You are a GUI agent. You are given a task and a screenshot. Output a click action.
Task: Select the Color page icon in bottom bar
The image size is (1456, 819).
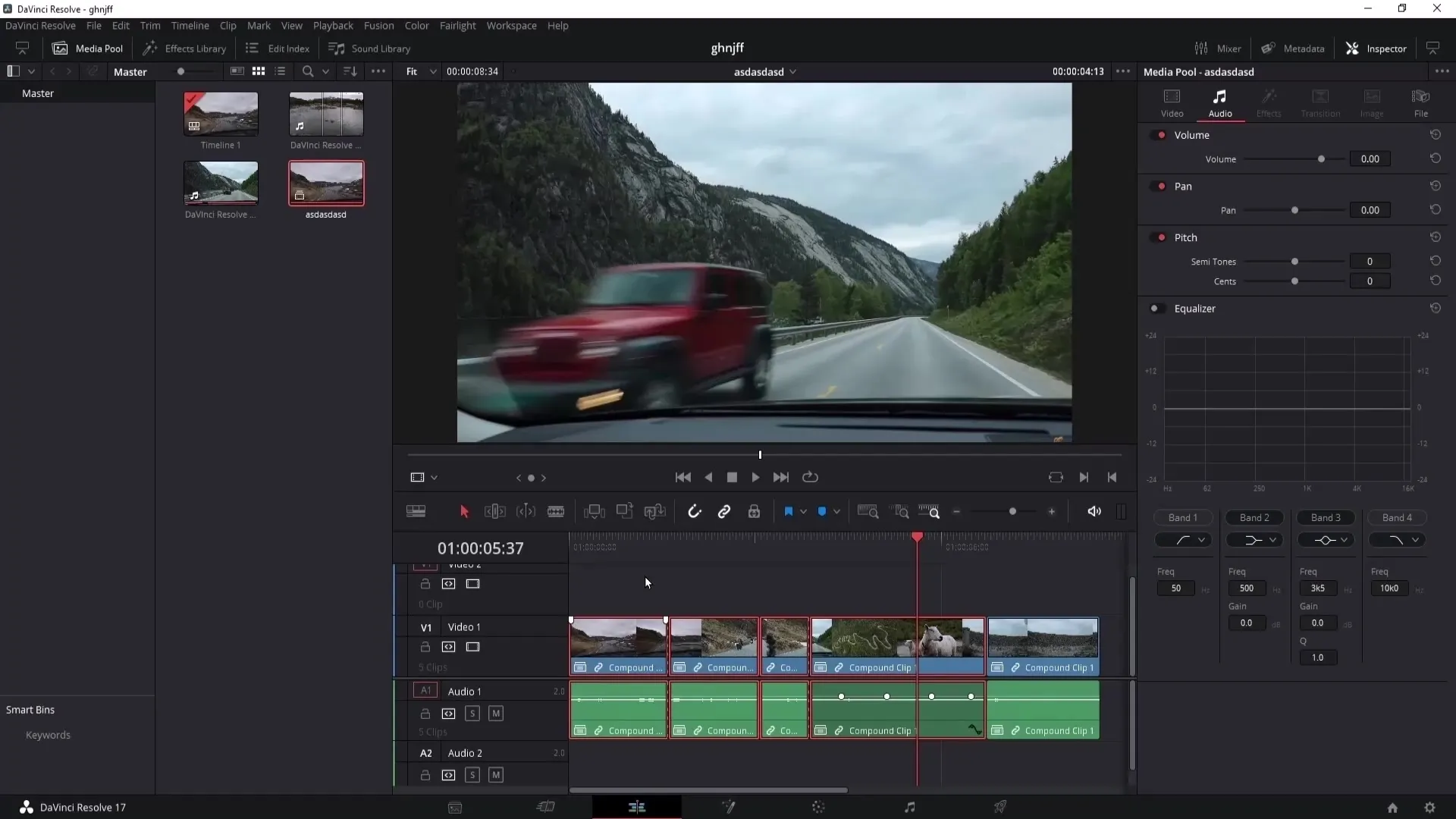pos(818,807)
